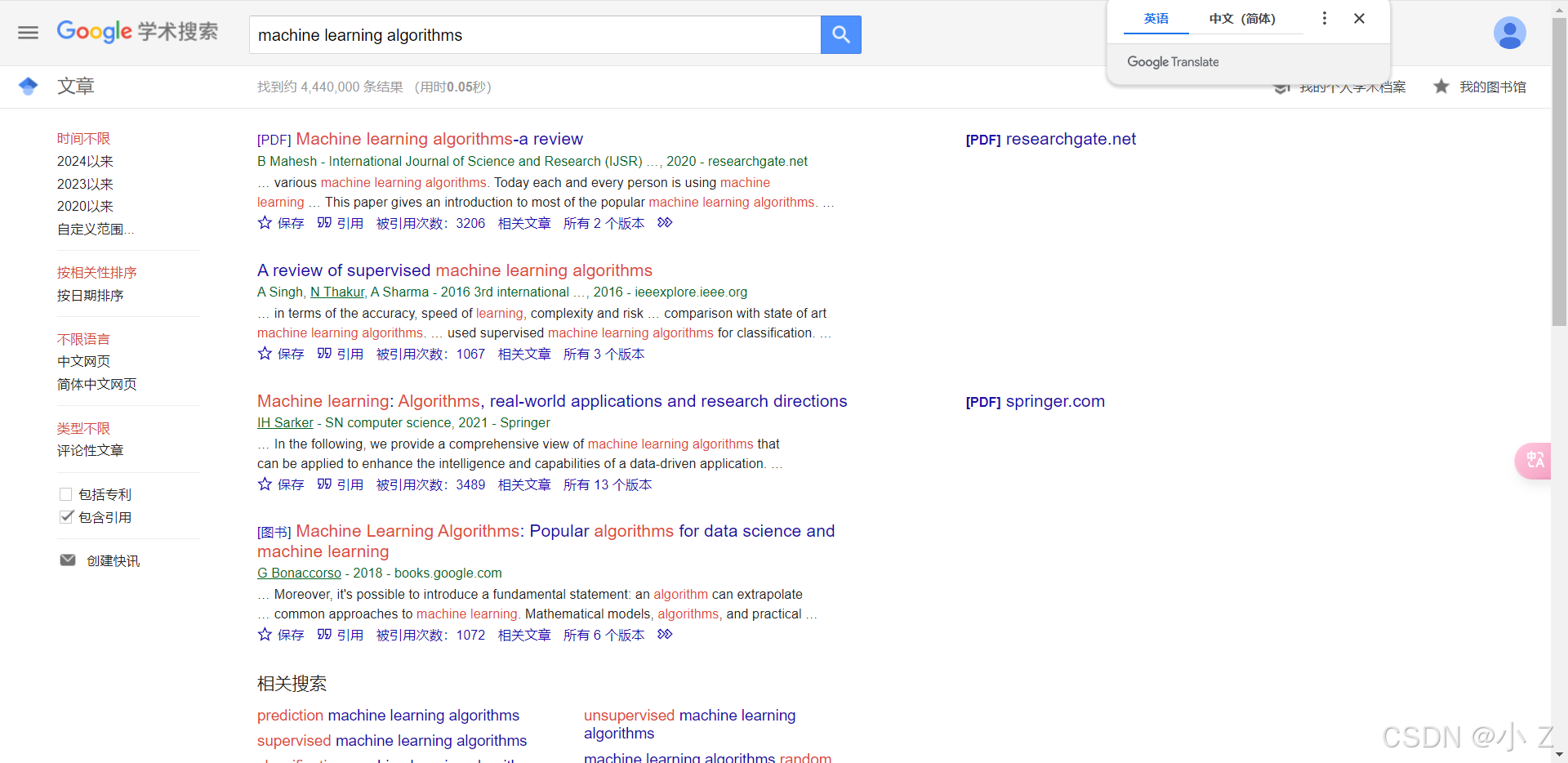
Task: Open 所有 6 个版本 versions link
Action: pos(604,635)
